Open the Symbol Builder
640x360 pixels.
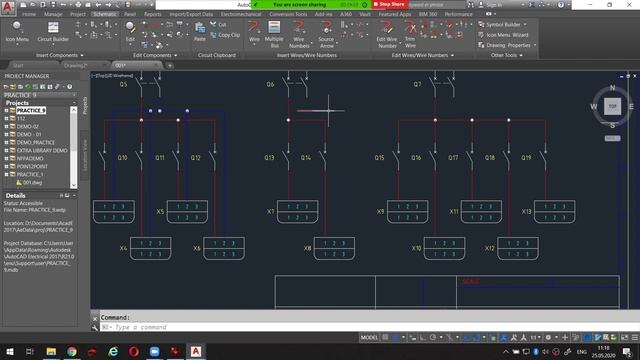pos(502,24)
